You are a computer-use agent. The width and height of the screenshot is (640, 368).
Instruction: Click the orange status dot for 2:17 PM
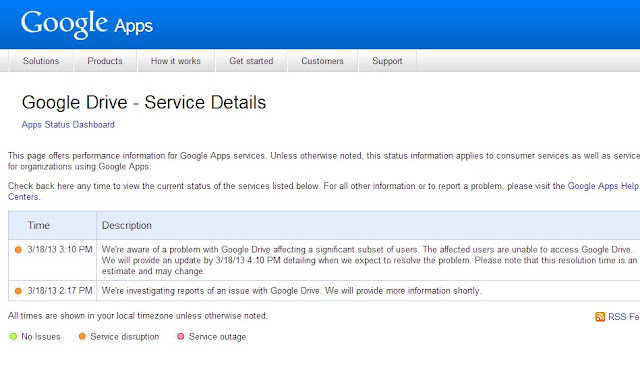click(x=18, y=291)
